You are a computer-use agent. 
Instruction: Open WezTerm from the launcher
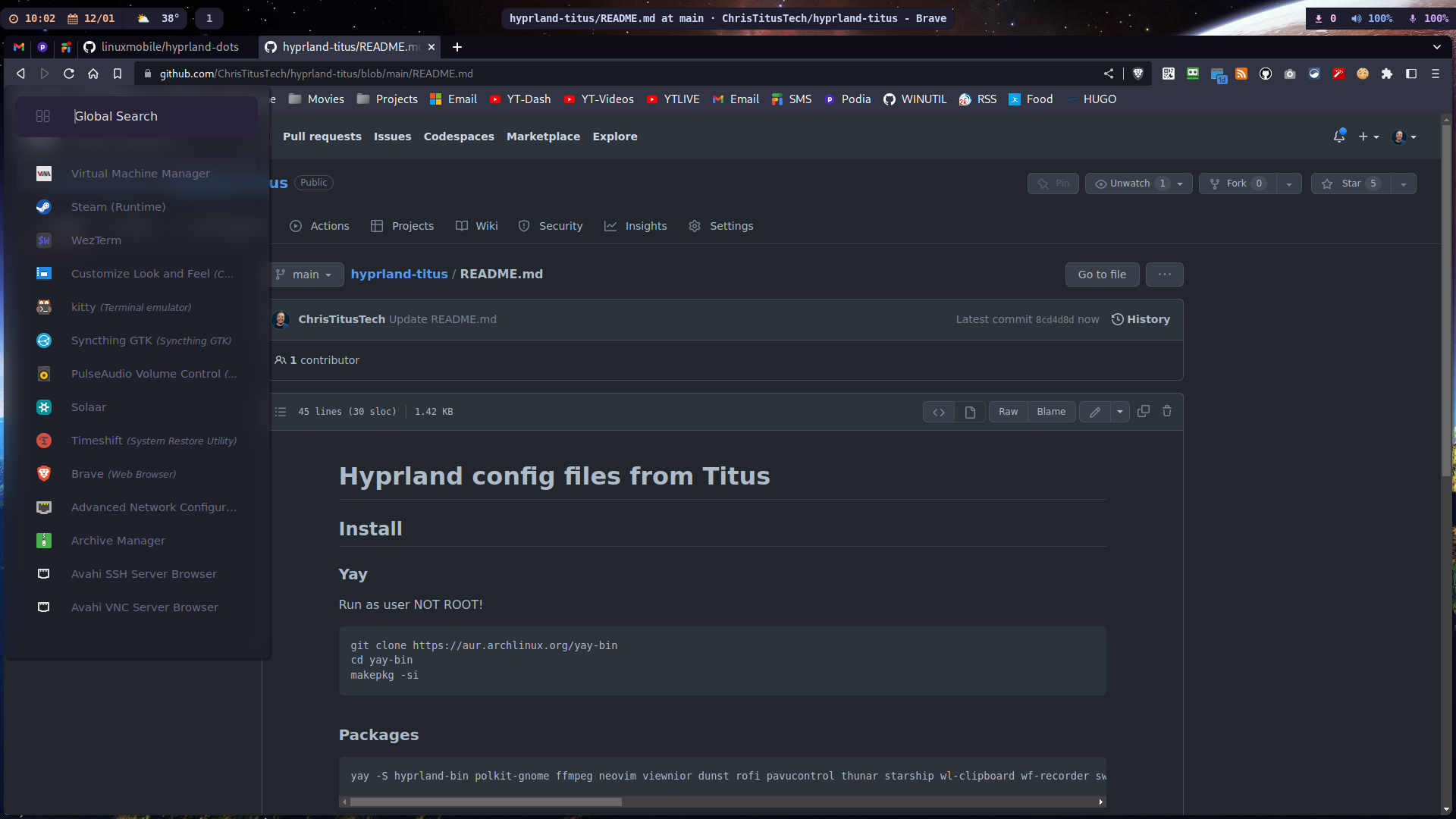coord(136,240)
